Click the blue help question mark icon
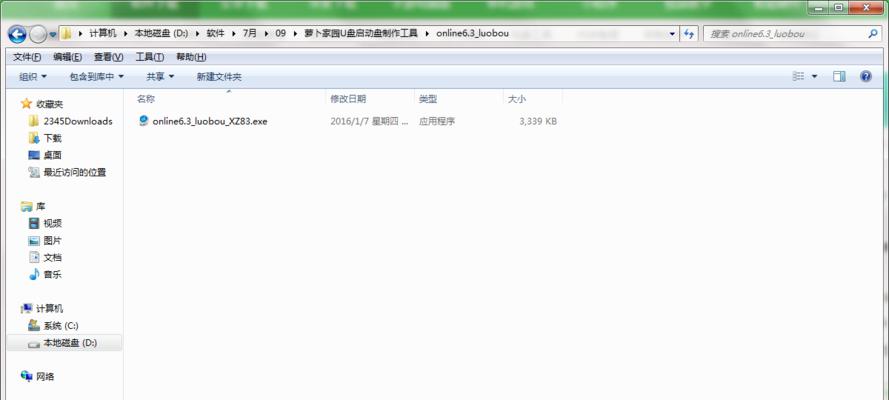 866,76
